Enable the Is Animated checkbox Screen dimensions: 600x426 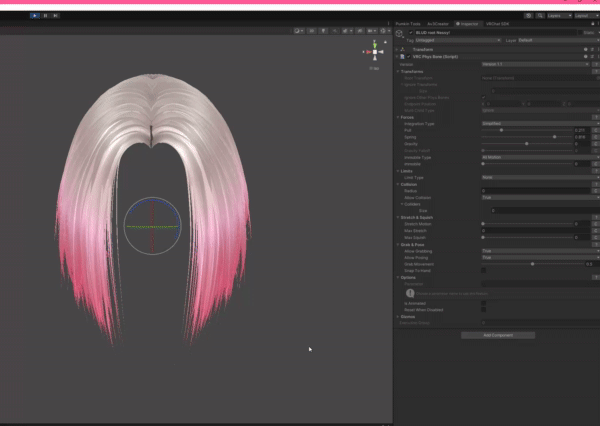pos(484,301)
